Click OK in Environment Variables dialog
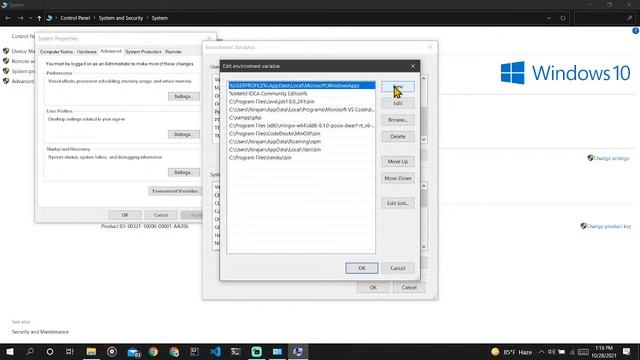 tap(373, 287)
